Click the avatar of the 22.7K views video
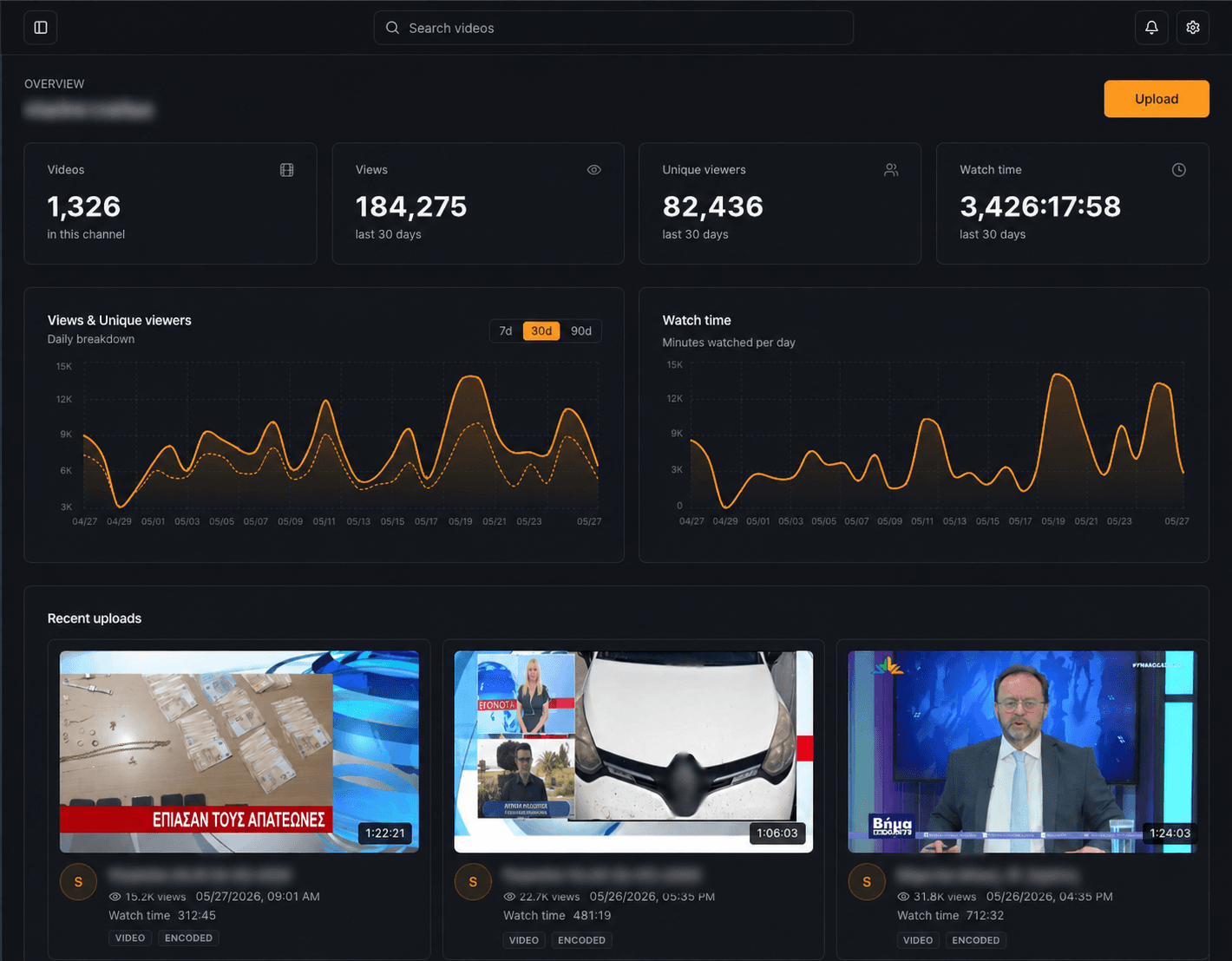 (x=473, y=882)
